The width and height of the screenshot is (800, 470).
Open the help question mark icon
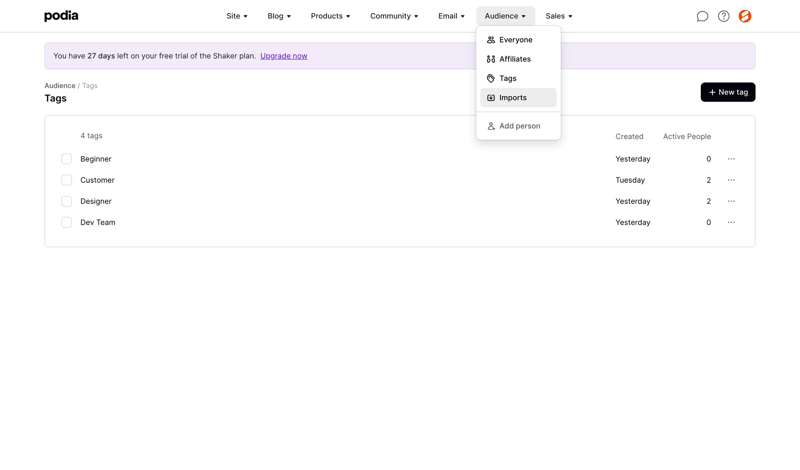click(x=723, y=16)
